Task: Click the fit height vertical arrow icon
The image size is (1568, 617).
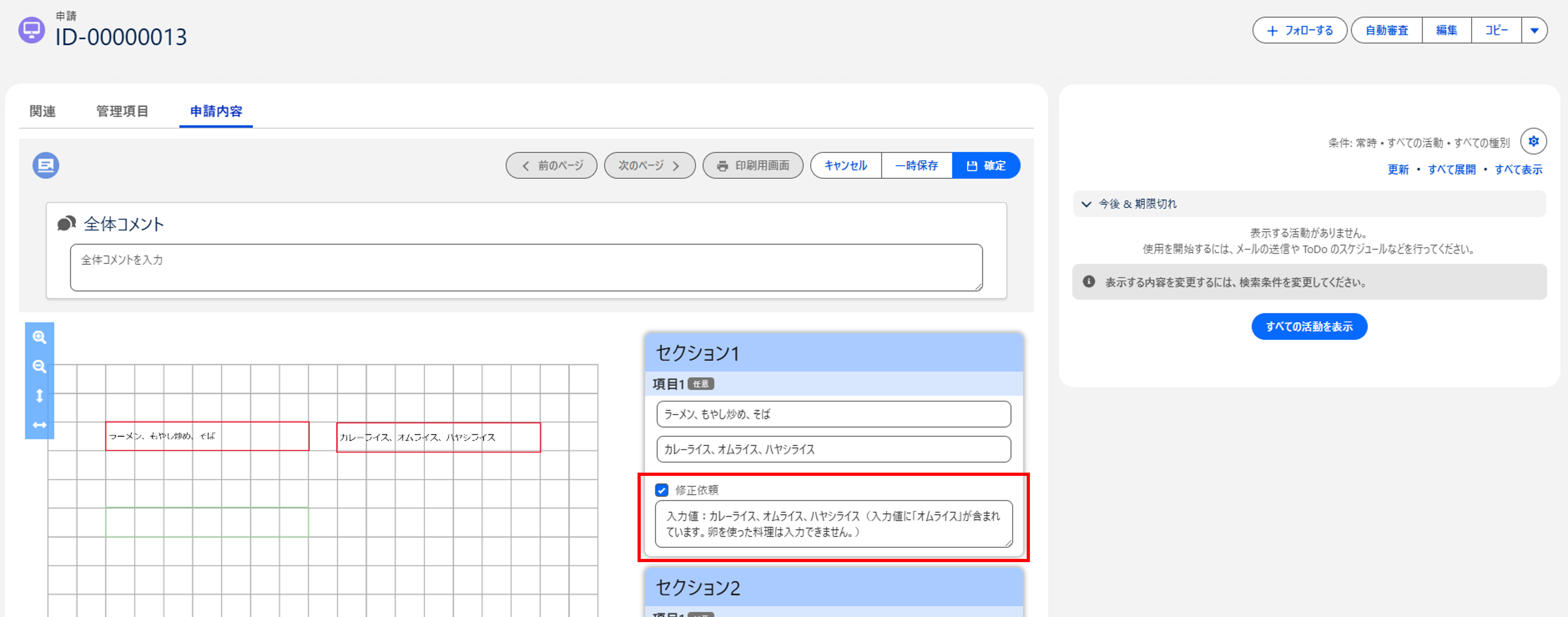Action: tap(40, 396)
